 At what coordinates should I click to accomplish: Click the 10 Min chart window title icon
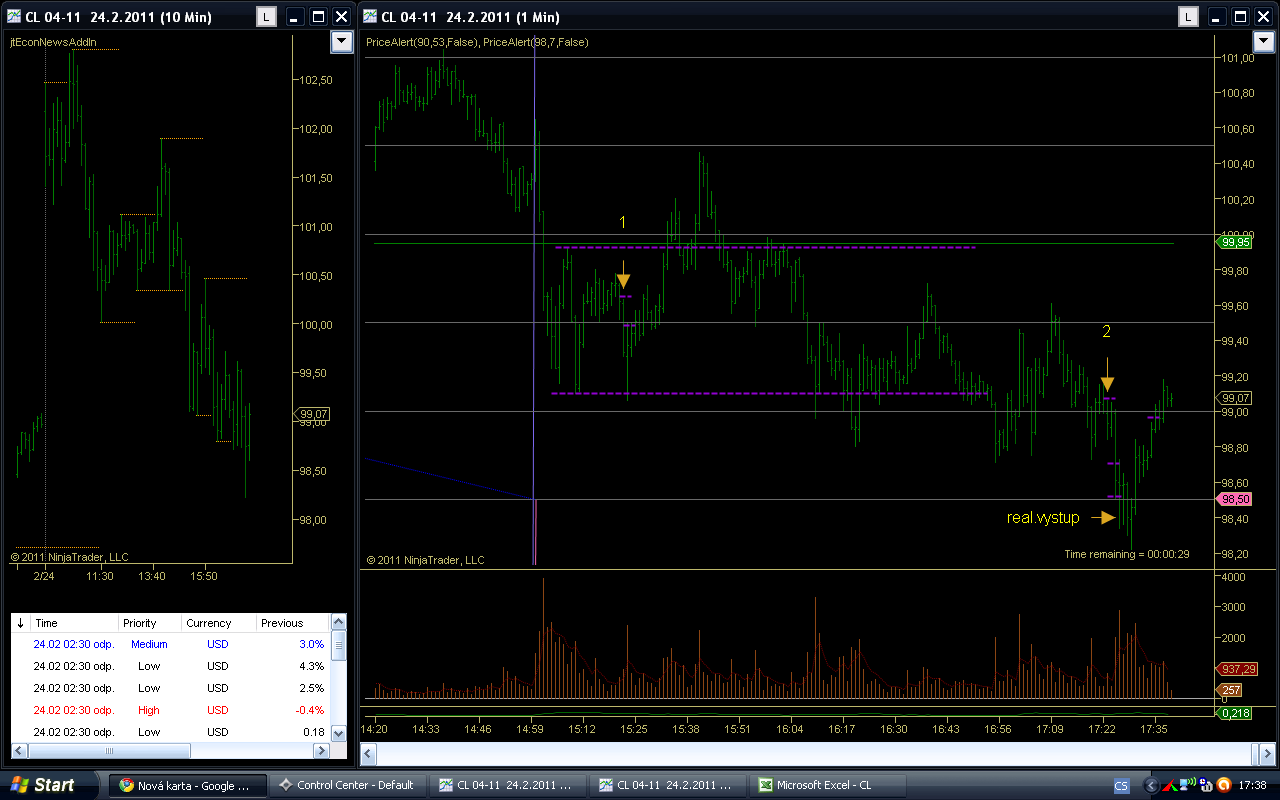pos(14,17)
